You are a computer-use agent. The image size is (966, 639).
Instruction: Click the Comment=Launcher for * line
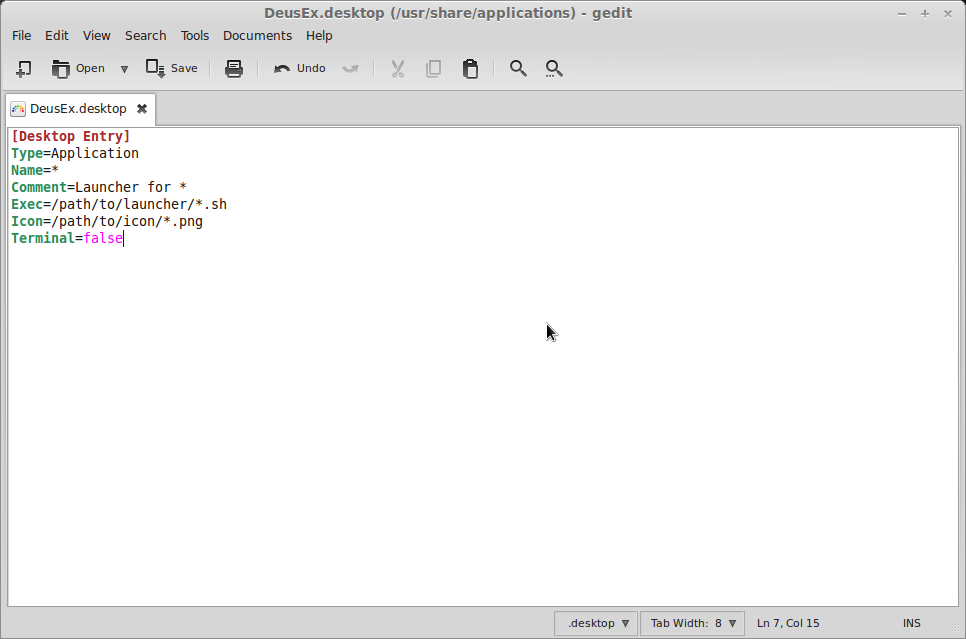tap(99, 187)
